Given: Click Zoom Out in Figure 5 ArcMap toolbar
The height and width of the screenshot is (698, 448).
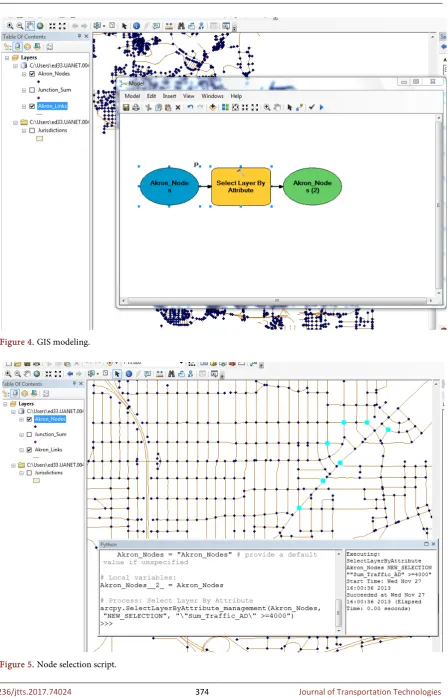Looking at the screenshot, I should (17, 374).
